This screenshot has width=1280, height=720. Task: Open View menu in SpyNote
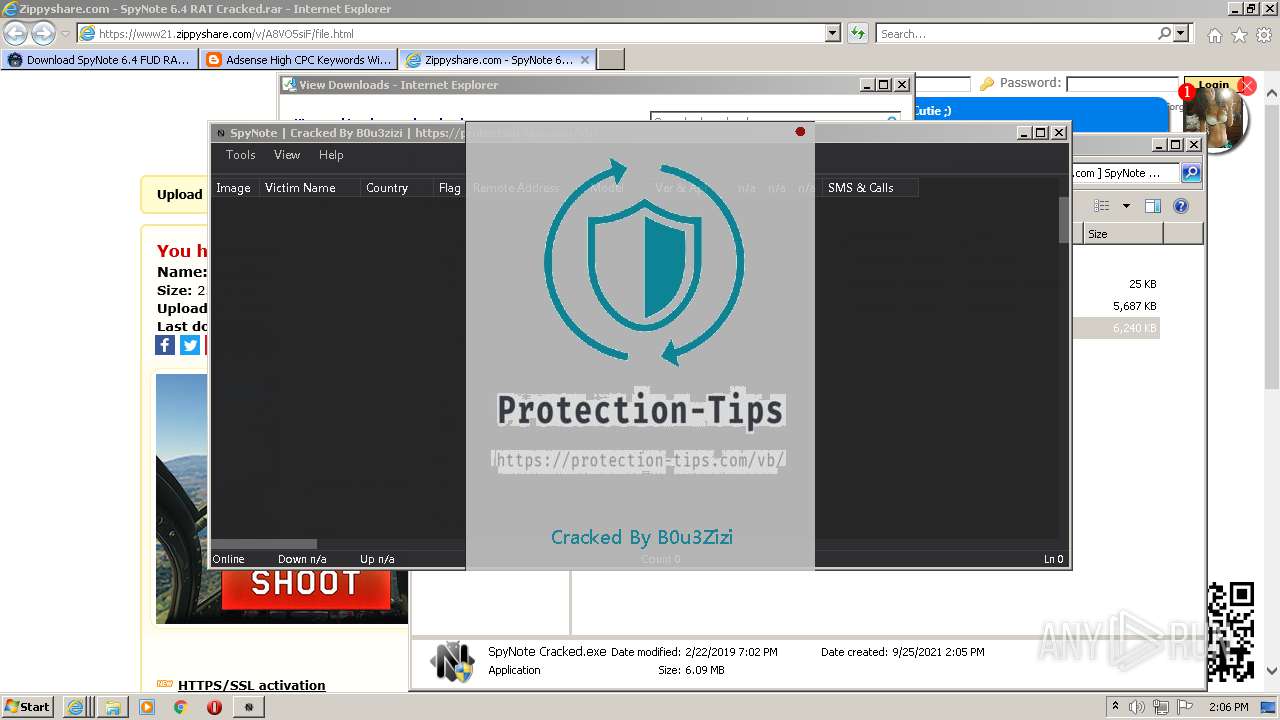pyautogui.click(x=287, y=155)
